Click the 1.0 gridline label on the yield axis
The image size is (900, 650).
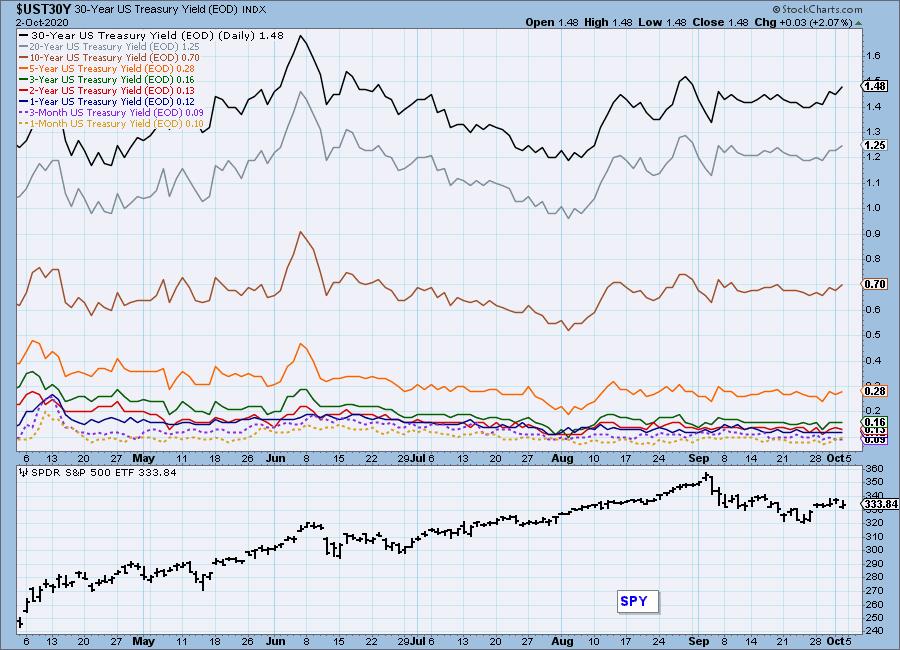point(873,208)
